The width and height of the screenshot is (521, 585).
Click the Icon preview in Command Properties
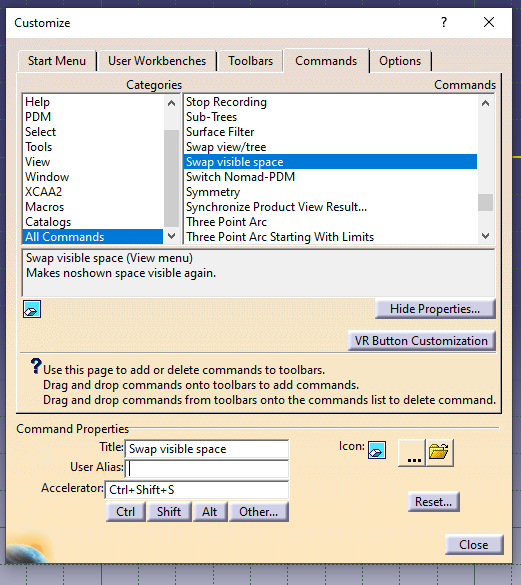click(377, 450)
